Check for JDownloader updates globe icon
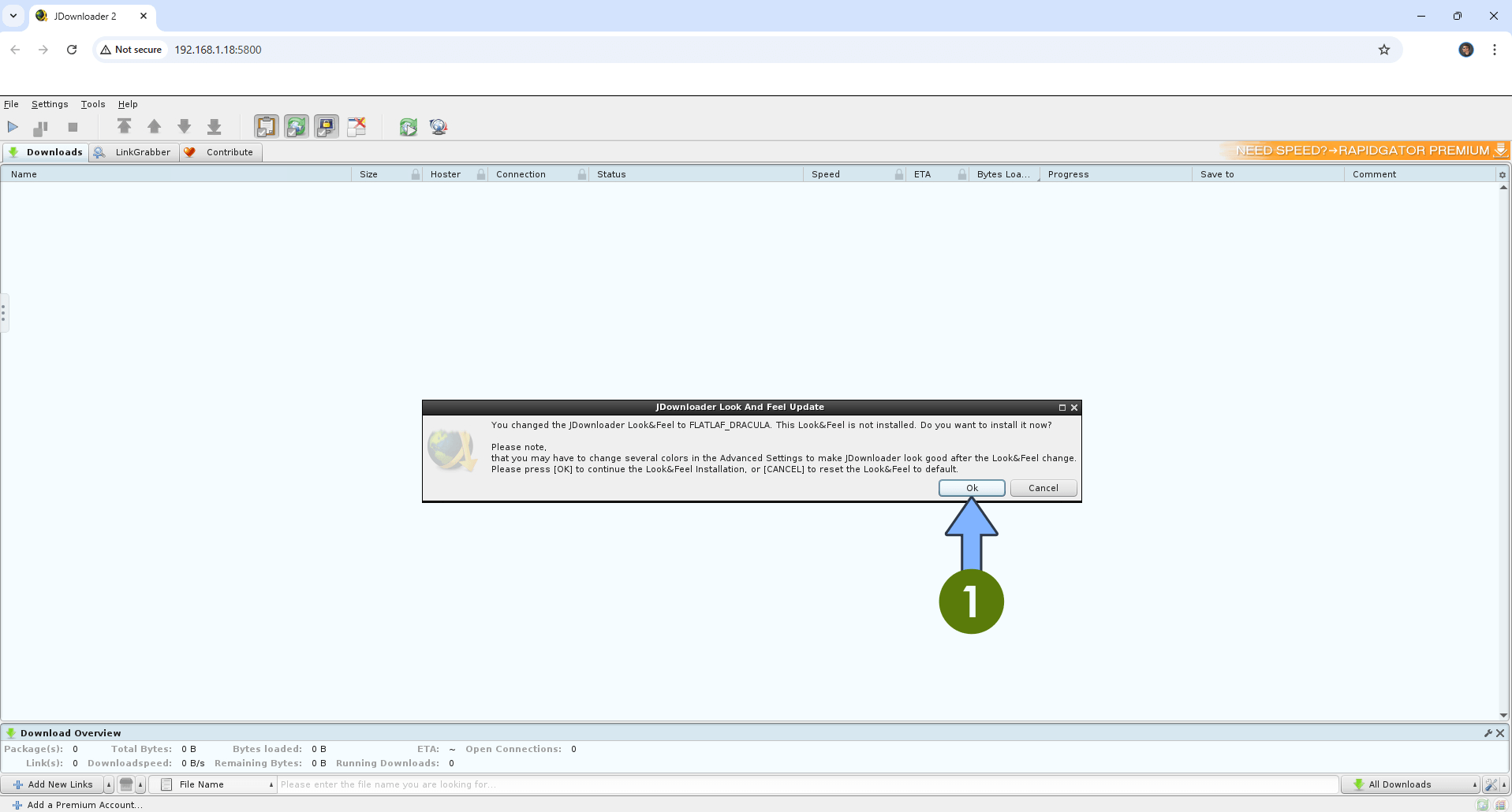This screenshot has width=1512, height=812. 439,126
